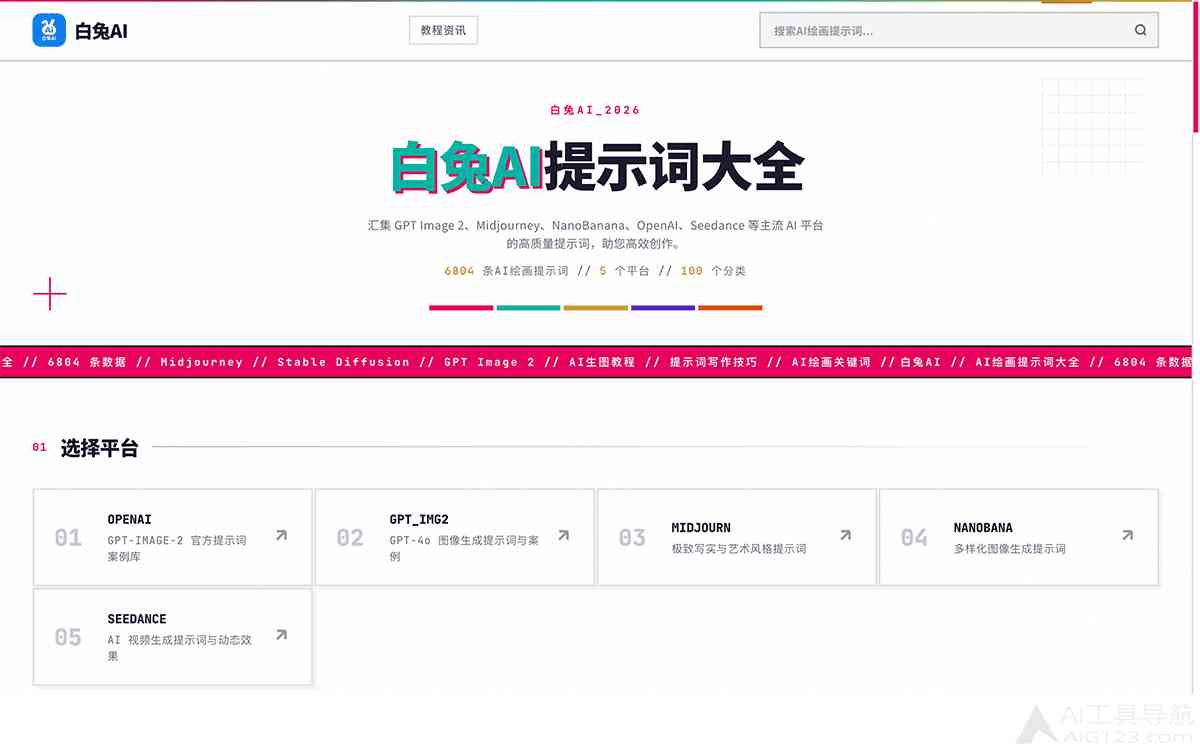Viewport: 1200px width, 750px height.
Task: Click the search magnifier icon
Action: click(x=1140, y=30)
